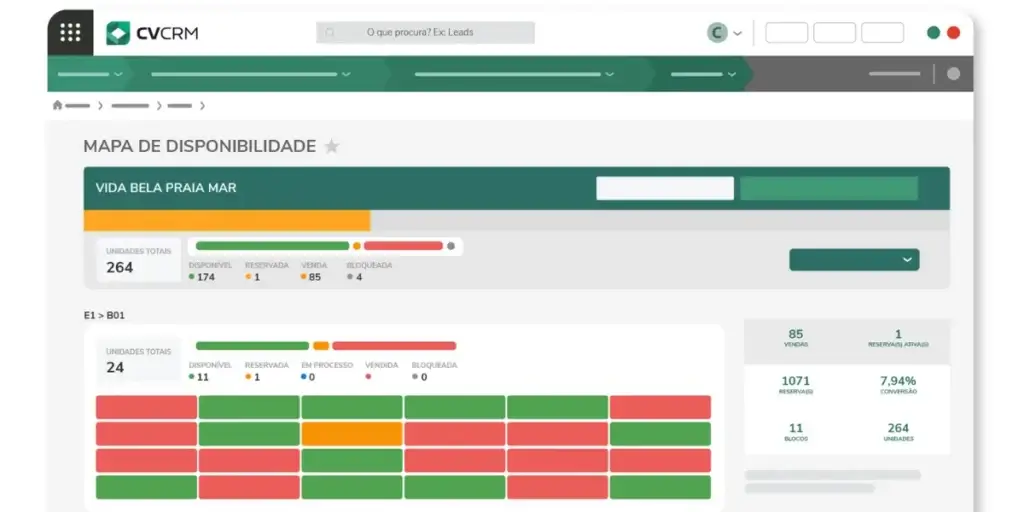Image resolution: width=1024 pixels, height=512 pixels.
Task: Click the 1071 Reservas statistic
Action: click(796, 385)
